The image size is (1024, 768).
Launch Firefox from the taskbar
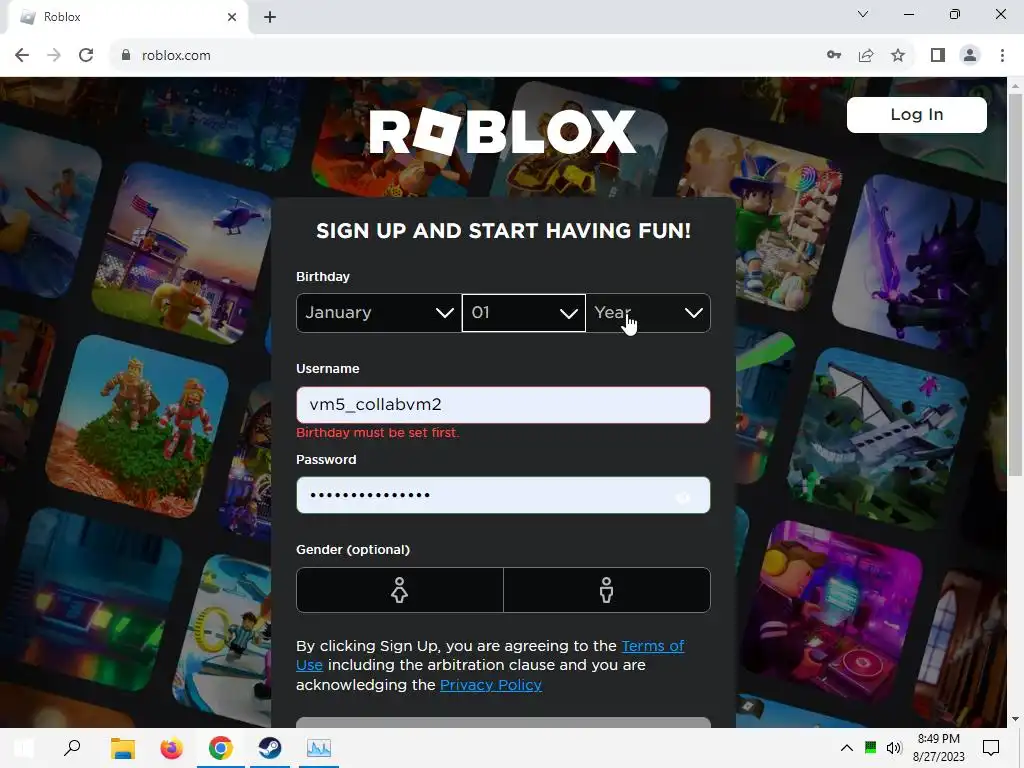(172, 748)
